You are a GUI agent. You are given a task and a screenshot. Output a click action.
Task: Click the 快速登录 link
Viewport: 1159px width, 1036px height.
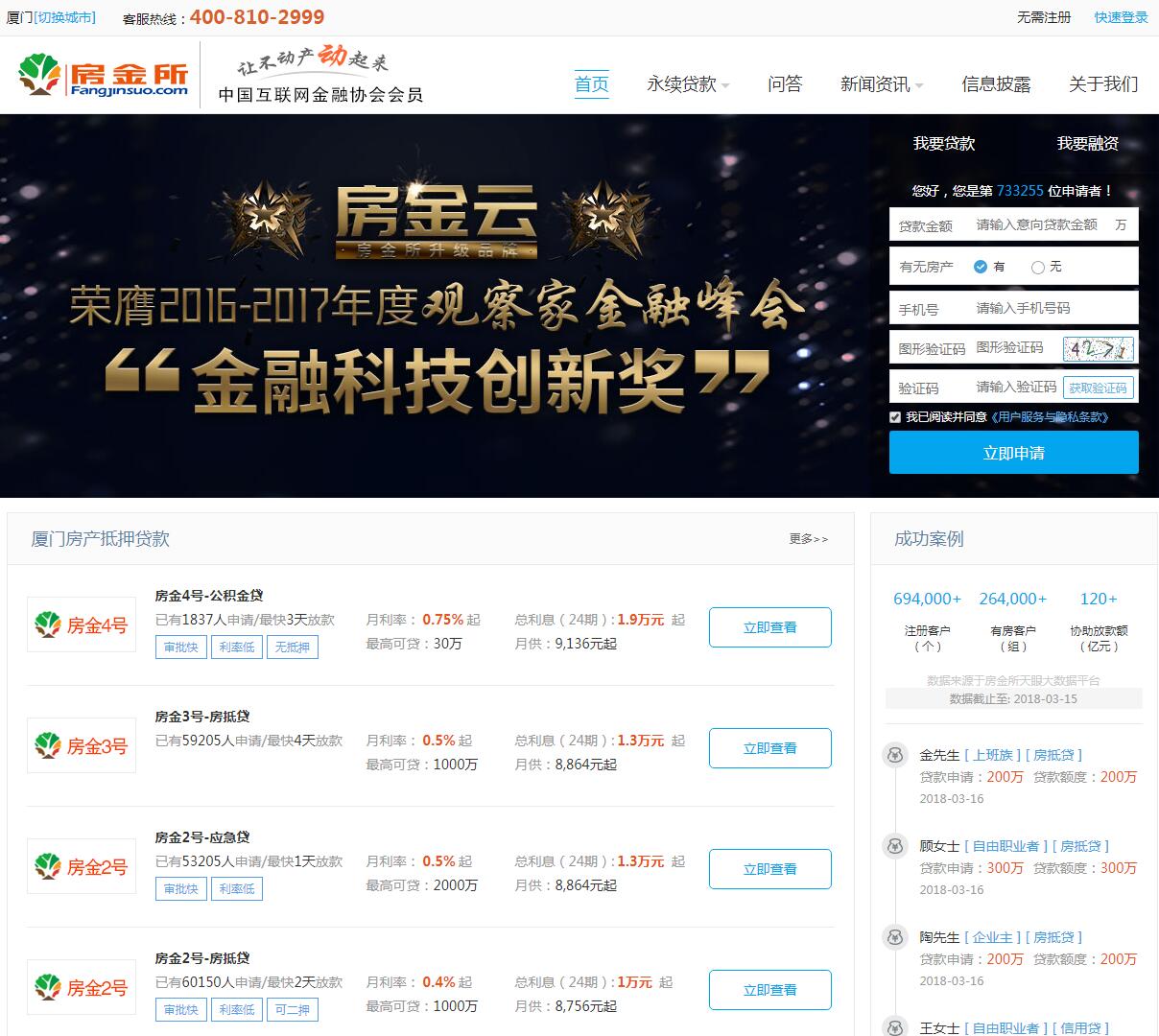pyautogui.click(x=1122, y=17)
